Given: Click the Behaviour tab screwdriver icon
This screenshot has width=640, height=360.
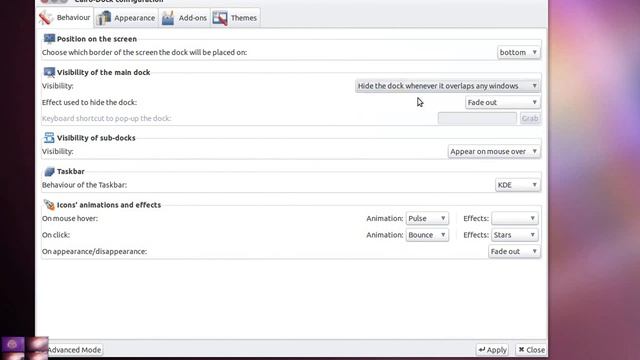Looking at the screenshot, I should (x=46, y=18).
